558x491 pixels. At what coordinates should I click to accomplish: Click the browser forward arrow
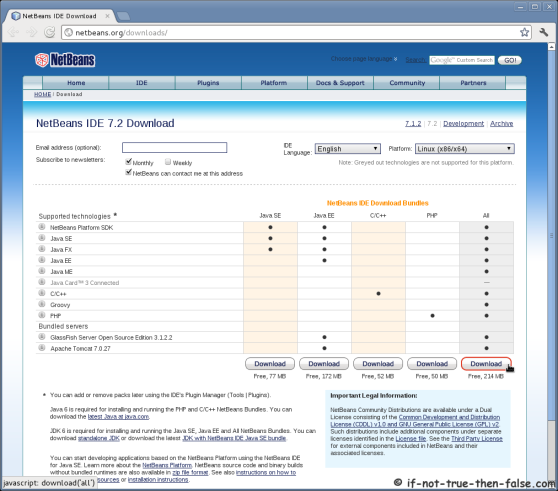tap(32, 32)
